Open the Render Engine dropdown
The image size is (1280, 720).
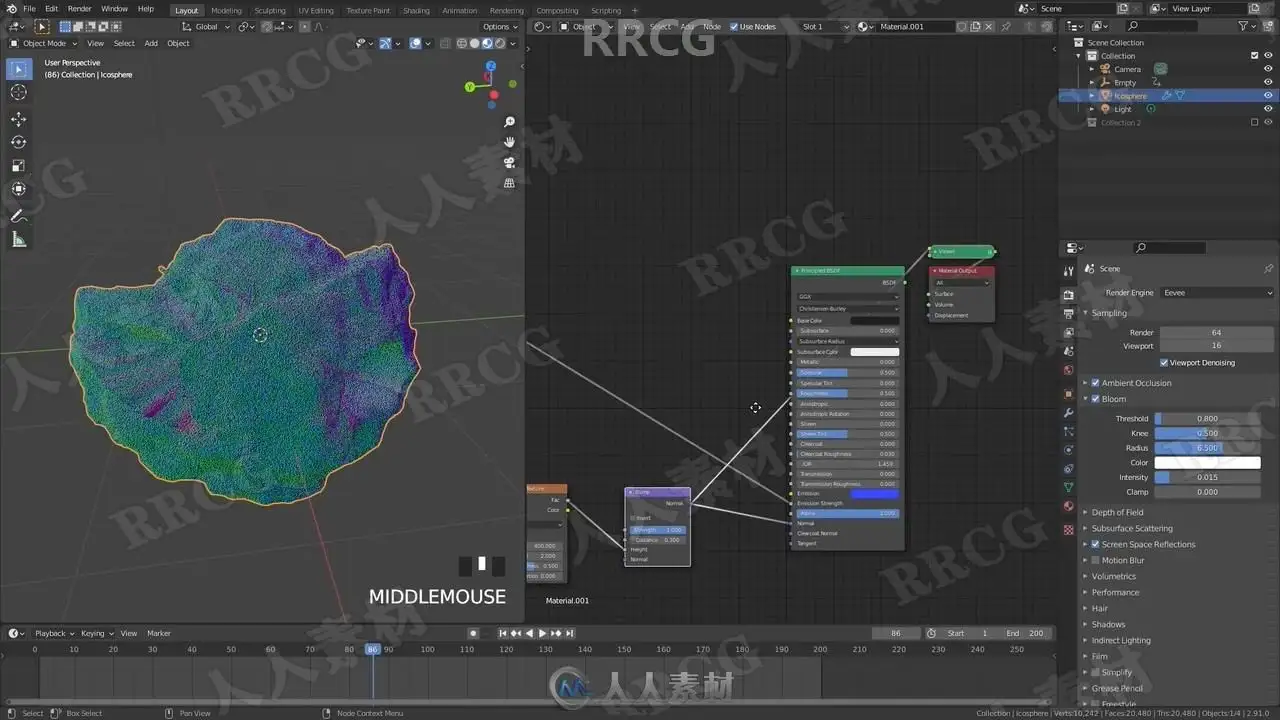(x=1217, y=293)
